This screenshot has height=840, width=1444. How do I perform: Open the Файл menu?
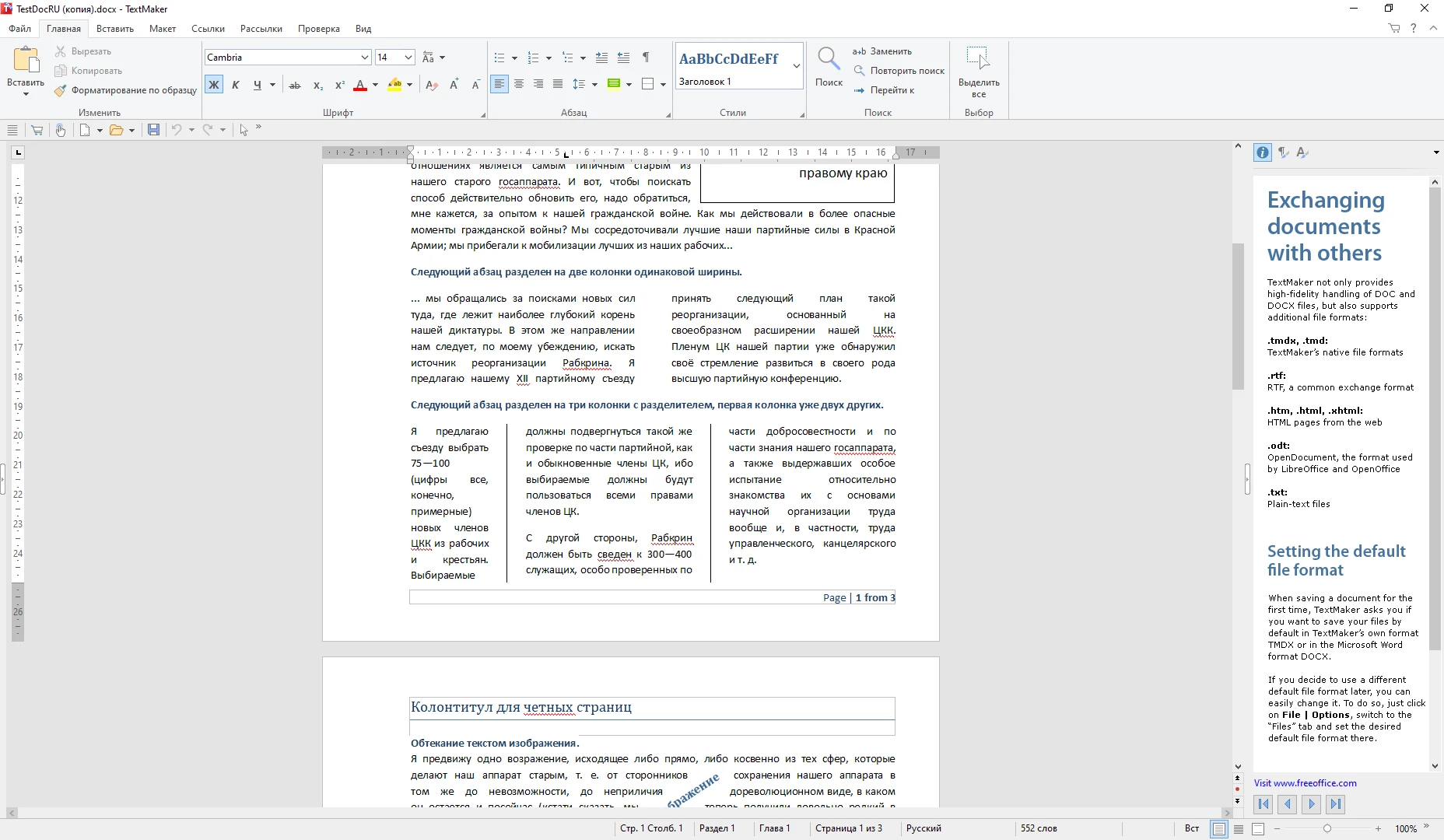coord(20,29)
